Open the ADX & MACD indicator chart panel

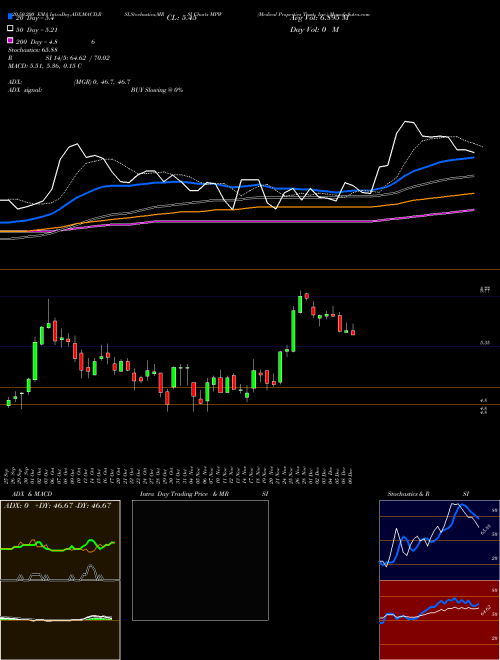(x=60, y=580)
